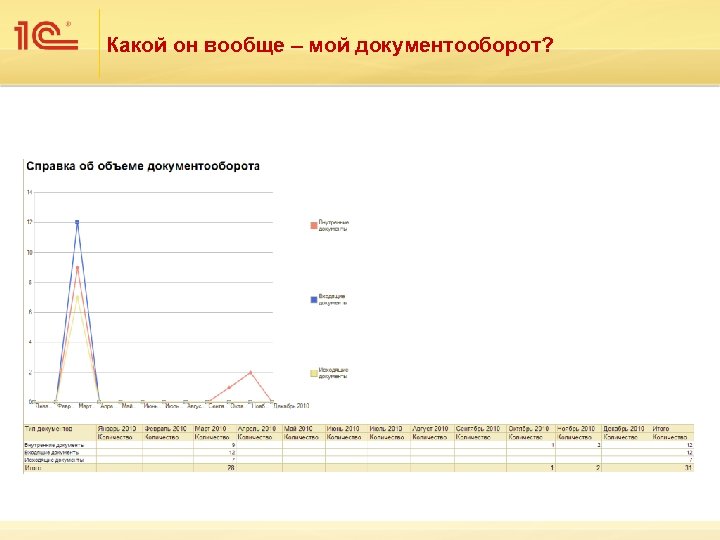This screenshot has width=720, height=540.
Task: Click the red legend swatch for Внутренние документы
Action: pos(314,225)
